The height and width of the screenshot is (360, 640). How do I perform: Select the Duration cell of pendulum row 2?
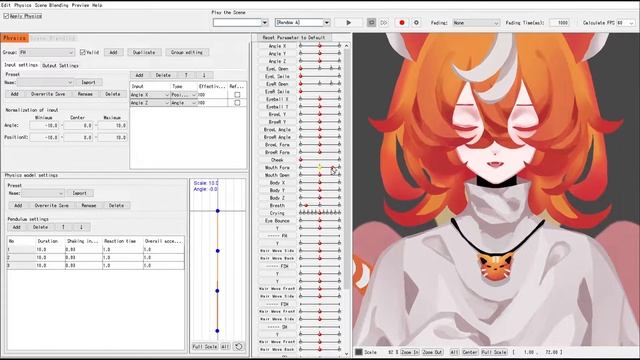[50, 258]
